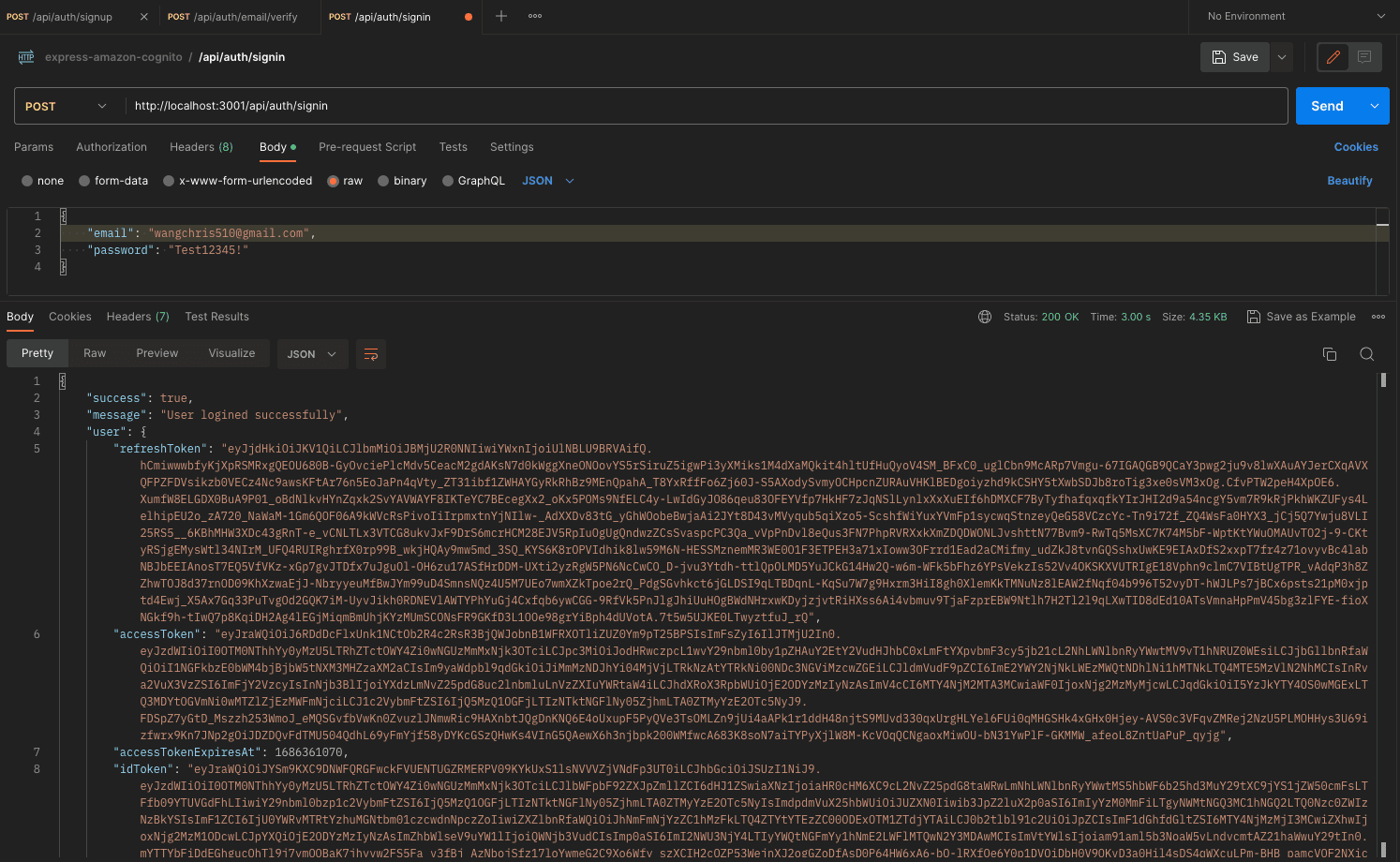The image size is (1400, 862).
Task: Open the POST method dropdown
Action: point(66,106)
